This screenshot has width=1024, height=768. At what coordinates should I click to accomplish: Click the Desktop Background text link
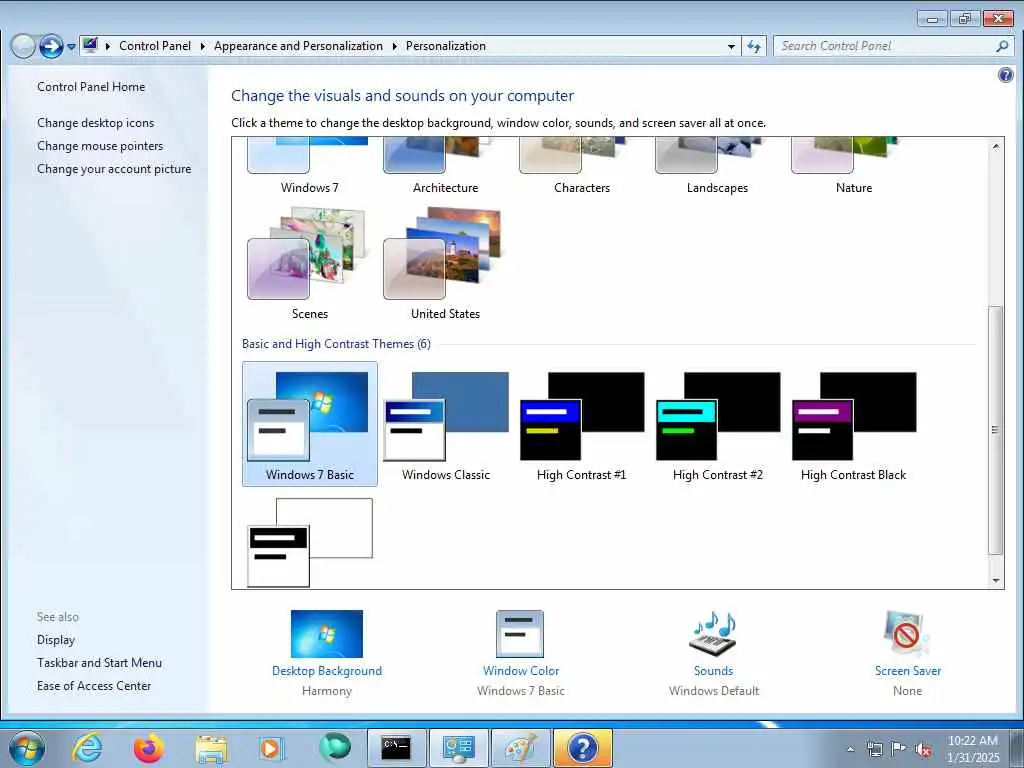click(x=327, y=671)
